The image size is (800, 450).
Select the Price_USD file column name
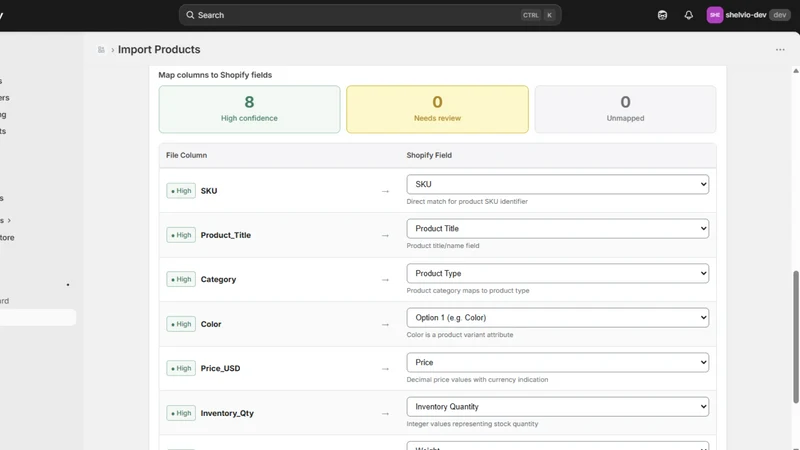[220, 368]
